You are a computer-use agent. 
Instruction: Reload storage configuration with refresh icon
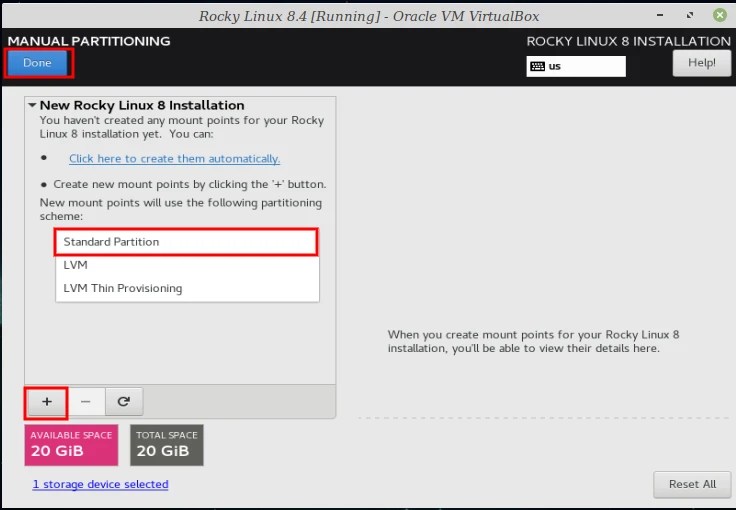[124, 402]
